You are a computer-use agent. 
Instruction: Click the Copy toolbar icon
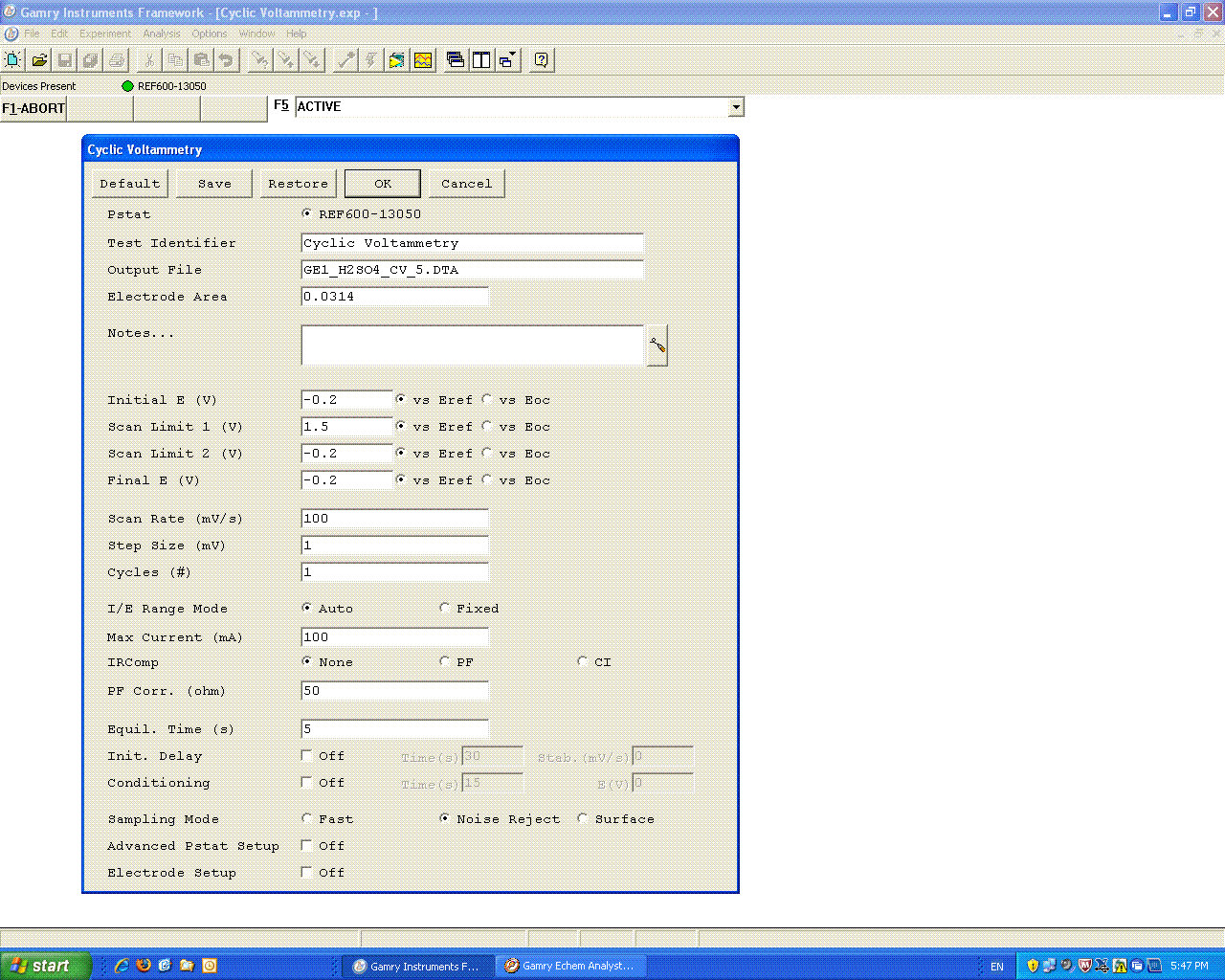point(175,60)
